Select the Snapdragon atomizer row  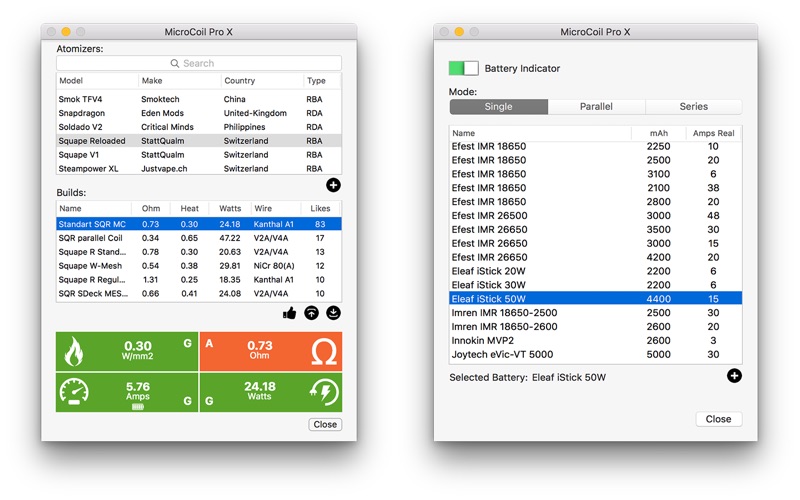tap(199, 113)
